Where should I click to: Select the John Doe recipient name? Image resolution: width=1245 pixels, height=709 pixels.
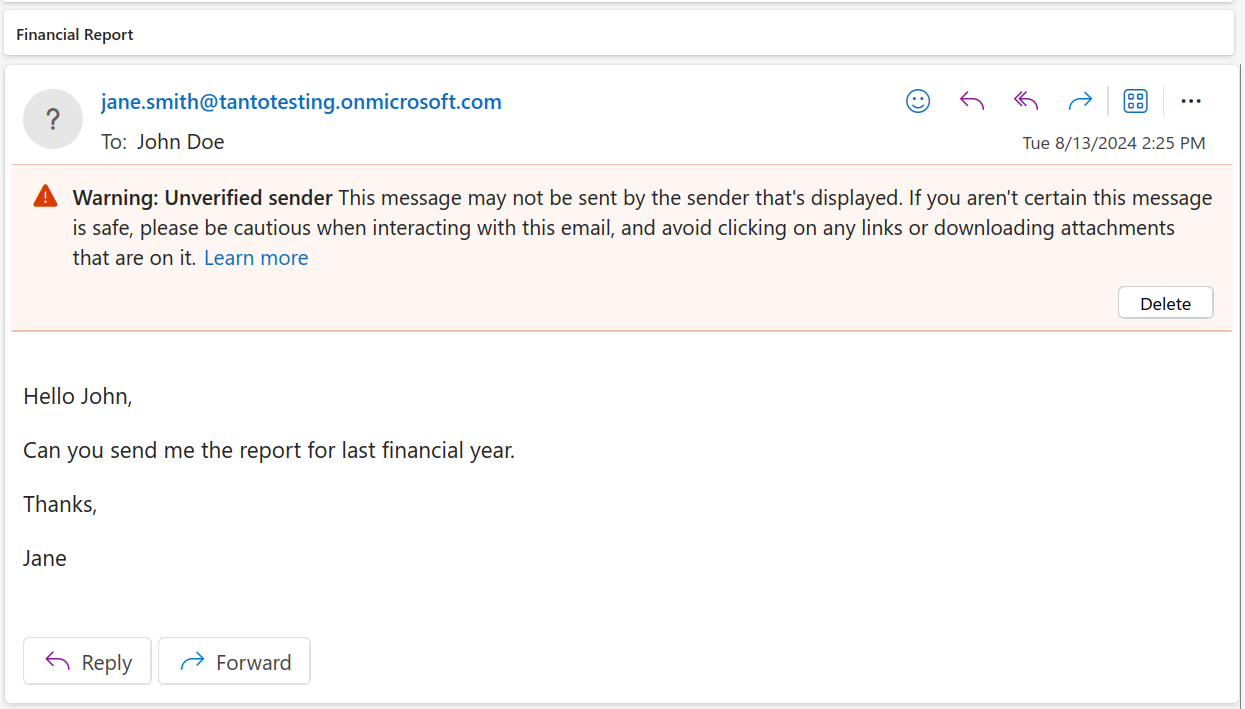tap(180, 142)
